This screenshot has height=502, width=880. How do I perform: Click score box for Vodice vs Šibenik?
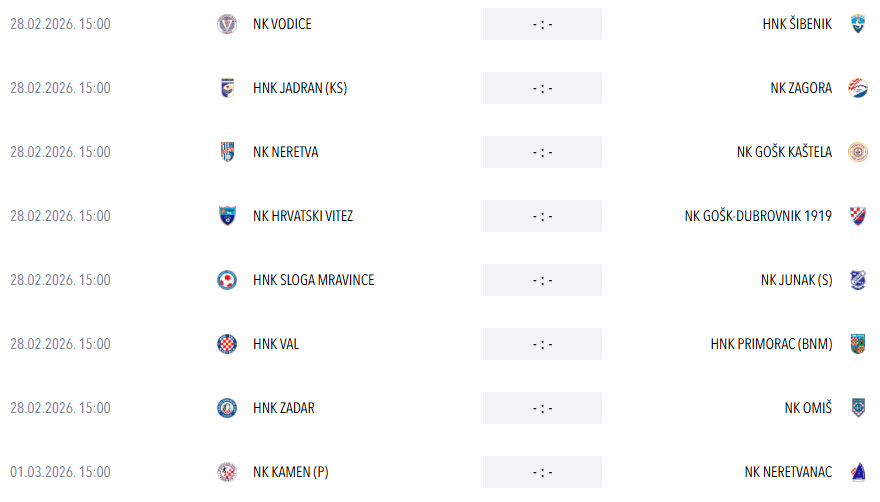click(542, 24)
